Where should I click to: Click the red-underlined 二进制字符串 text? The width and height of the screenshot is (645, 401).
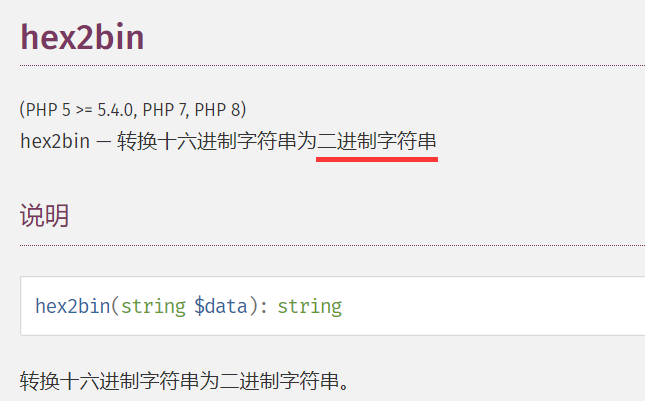(376, 141)
